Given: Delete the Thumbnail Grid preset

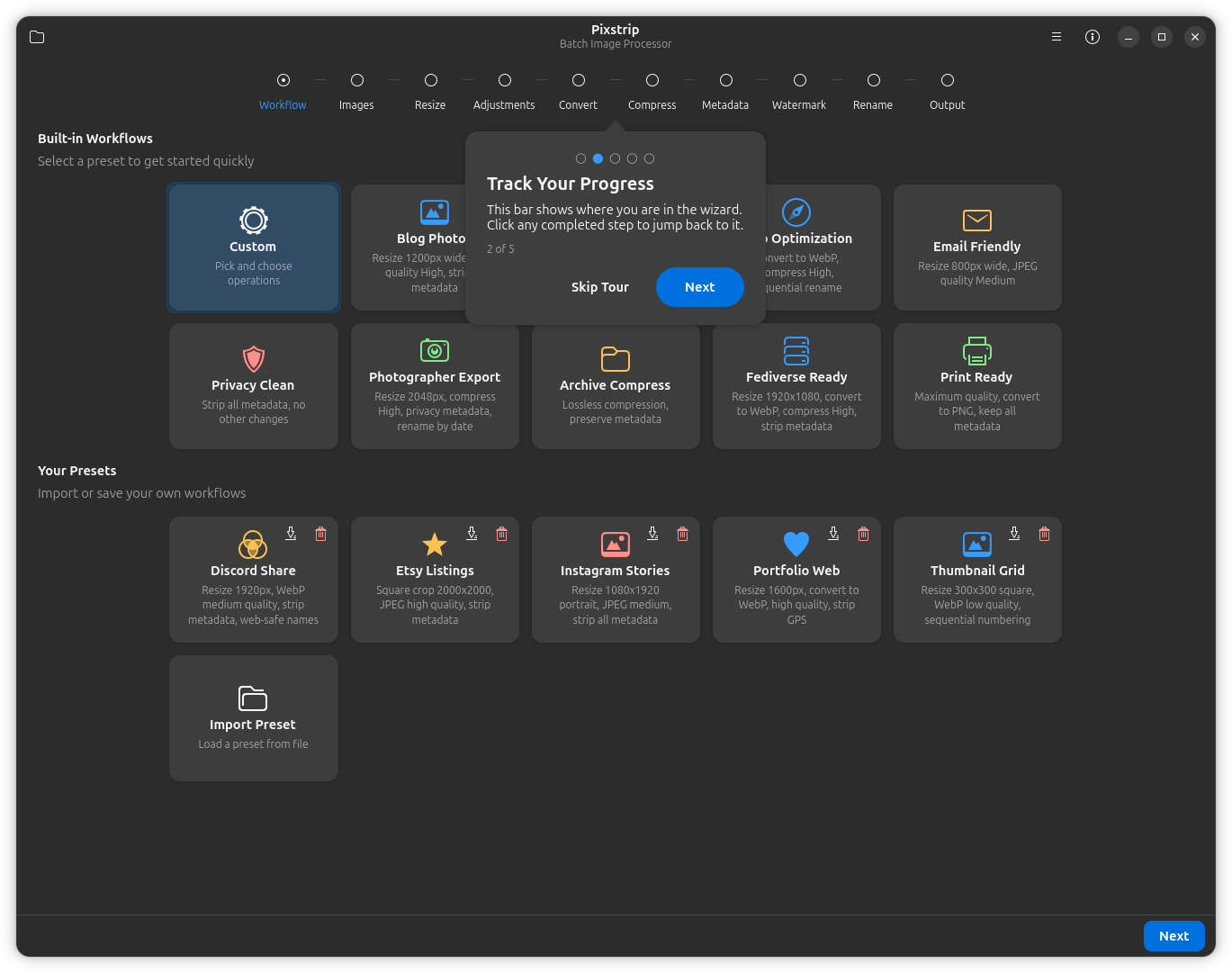Looking at the screenshot, I should pyautogui.click(x=1044, y=534).
